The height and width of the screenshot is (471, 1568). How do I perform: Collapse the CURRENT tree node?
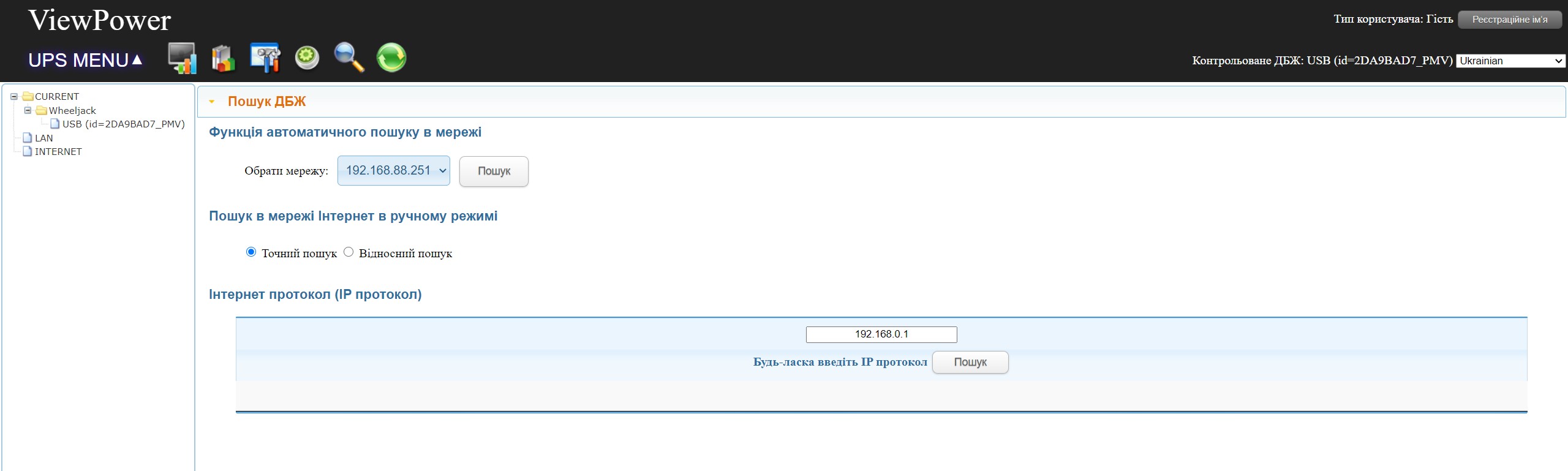pyautogui.click(x=13, y=97)
